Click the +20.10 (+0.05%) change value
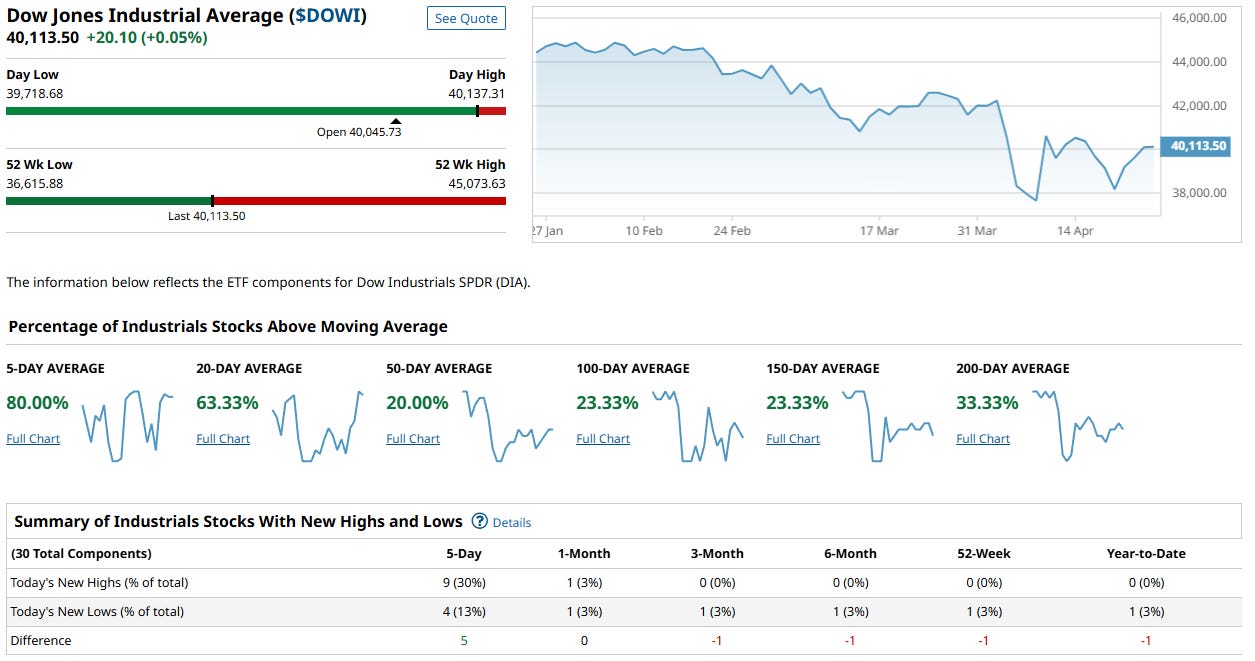Image resolution: width=1255 pixels, height=661 pixels. coord(147,38)
